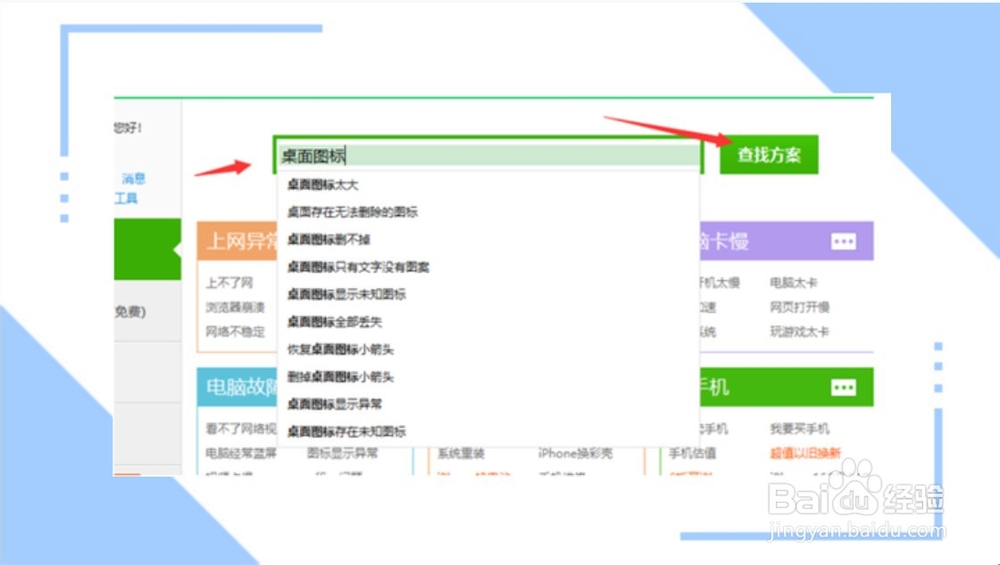Viewport: 1000px width, 565px height.
Task: Open the orange 超值以旧换新 link
Action: coord(805,453)
